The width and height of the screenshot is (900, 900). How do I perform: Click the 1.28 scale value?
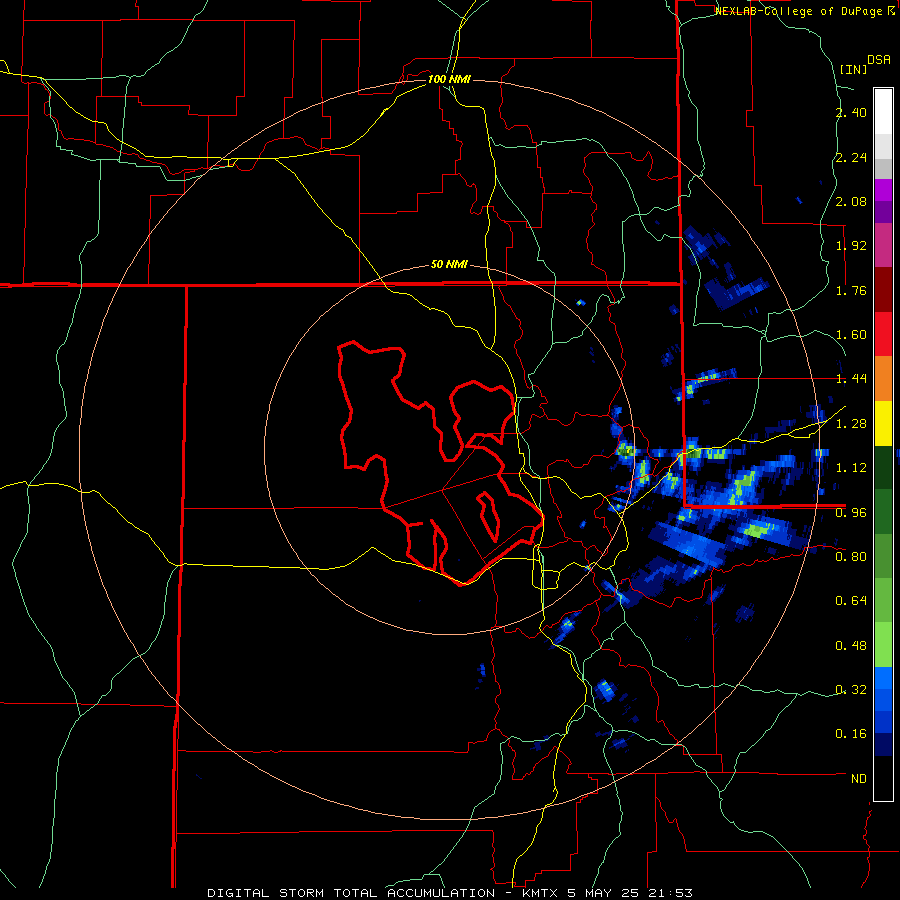[x=851, y=424]
